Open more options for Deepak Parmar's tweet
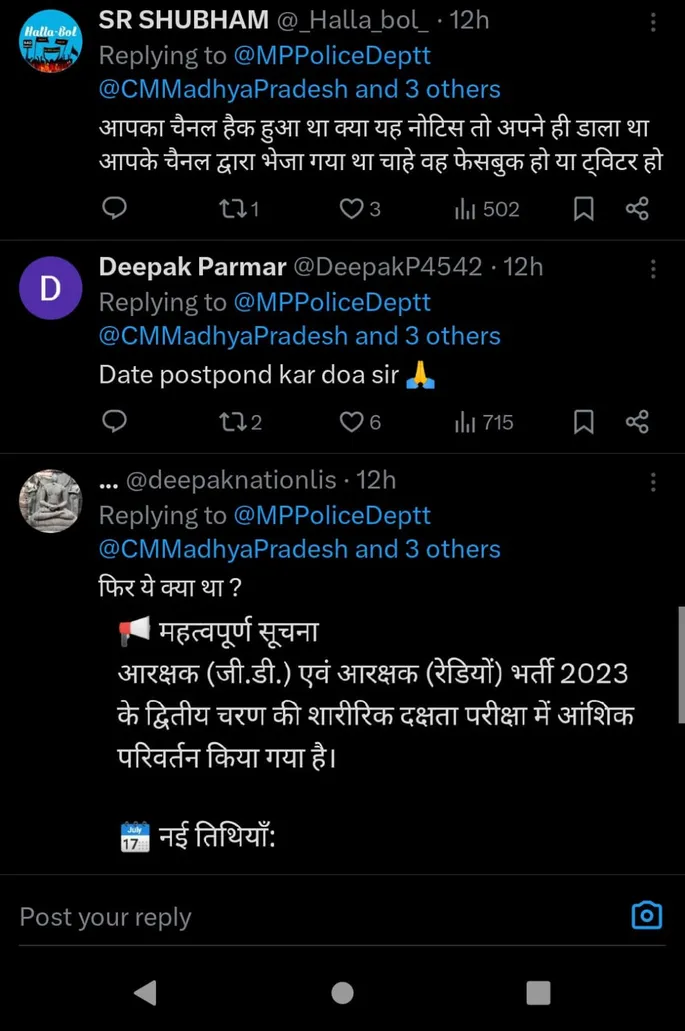The image size is (685, 1031). (653, 269)
